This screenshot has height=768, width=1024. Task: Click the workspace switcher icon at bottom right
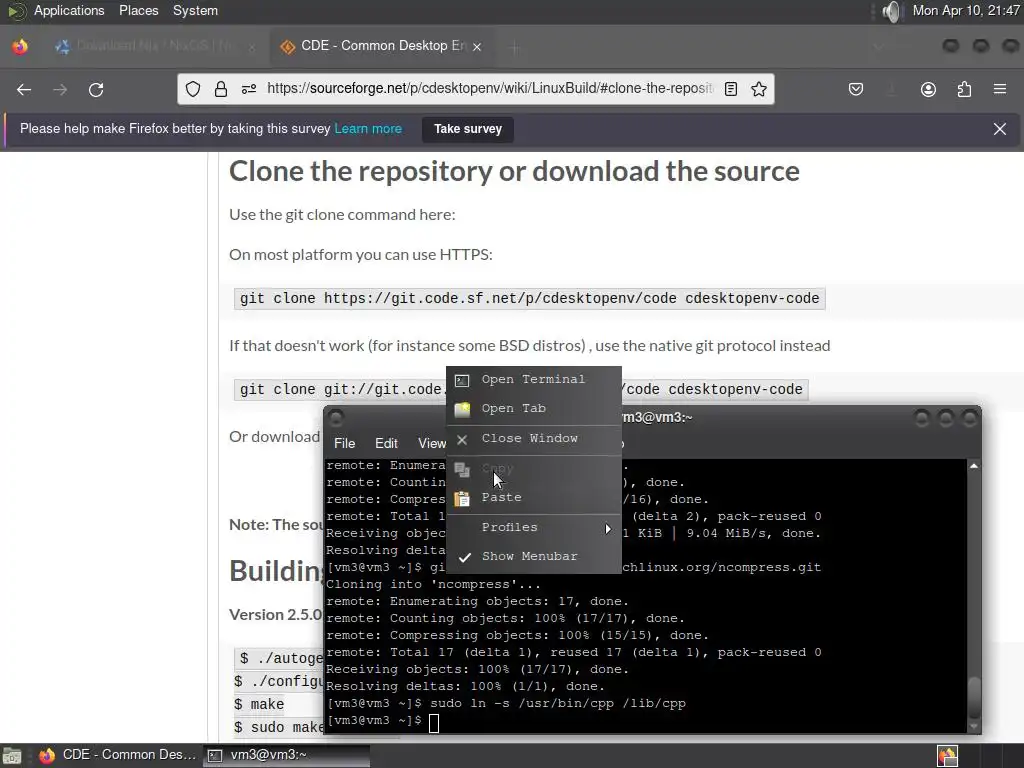(947, 756)
